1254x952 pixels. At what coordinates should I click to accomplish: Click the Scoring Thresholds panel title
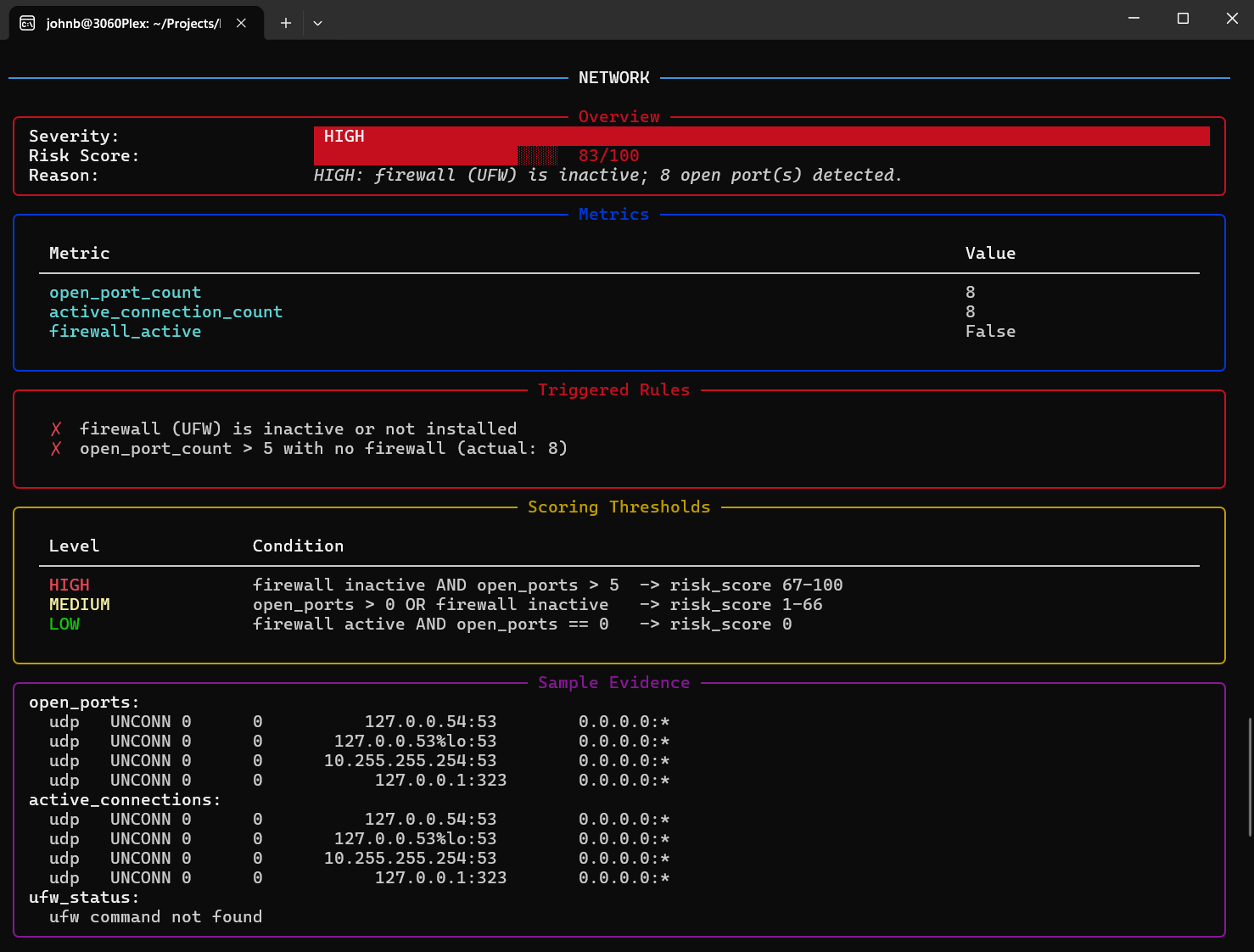(x=619, y=507)
